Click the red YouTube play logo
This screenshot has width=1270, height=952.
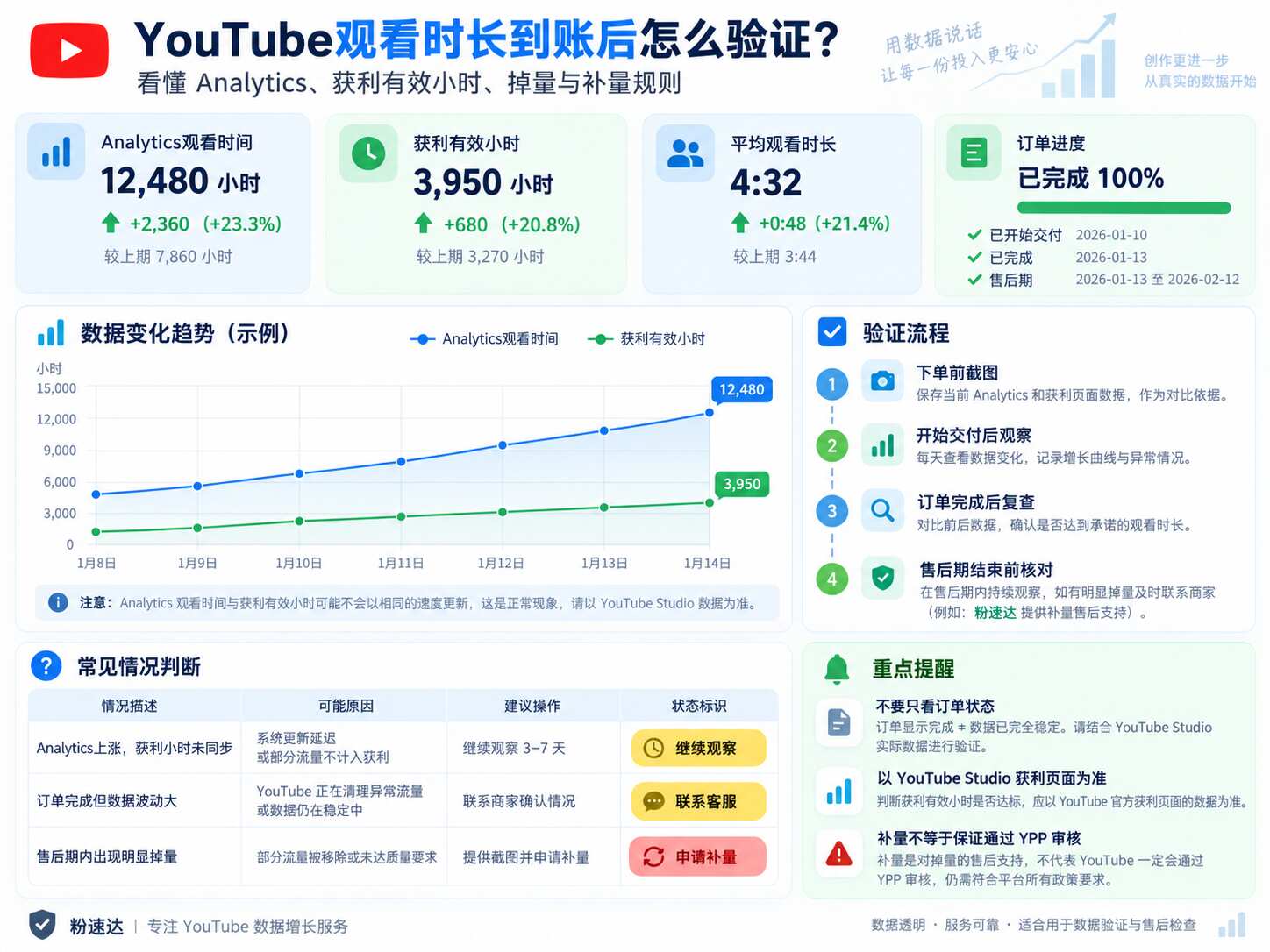tap(69, 50)
